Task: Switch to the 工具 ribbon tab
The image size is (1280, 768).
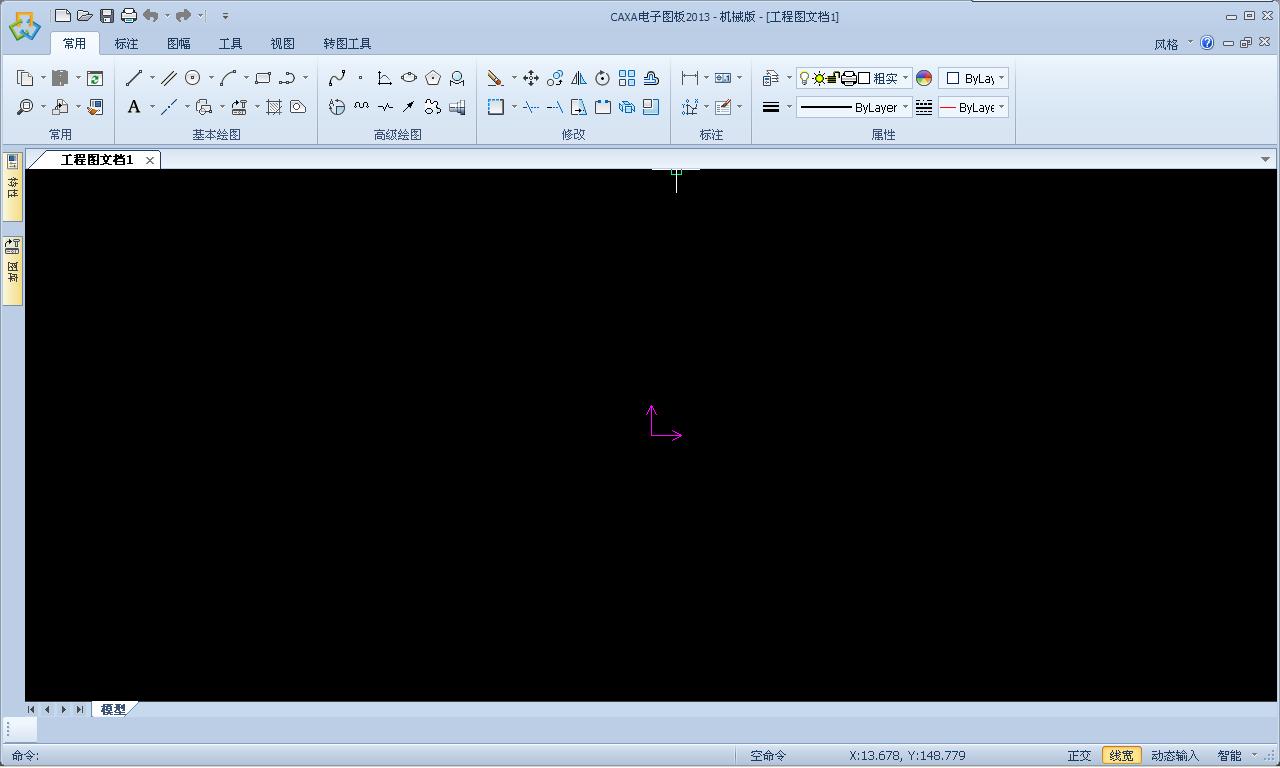Action: click(230, 44)
